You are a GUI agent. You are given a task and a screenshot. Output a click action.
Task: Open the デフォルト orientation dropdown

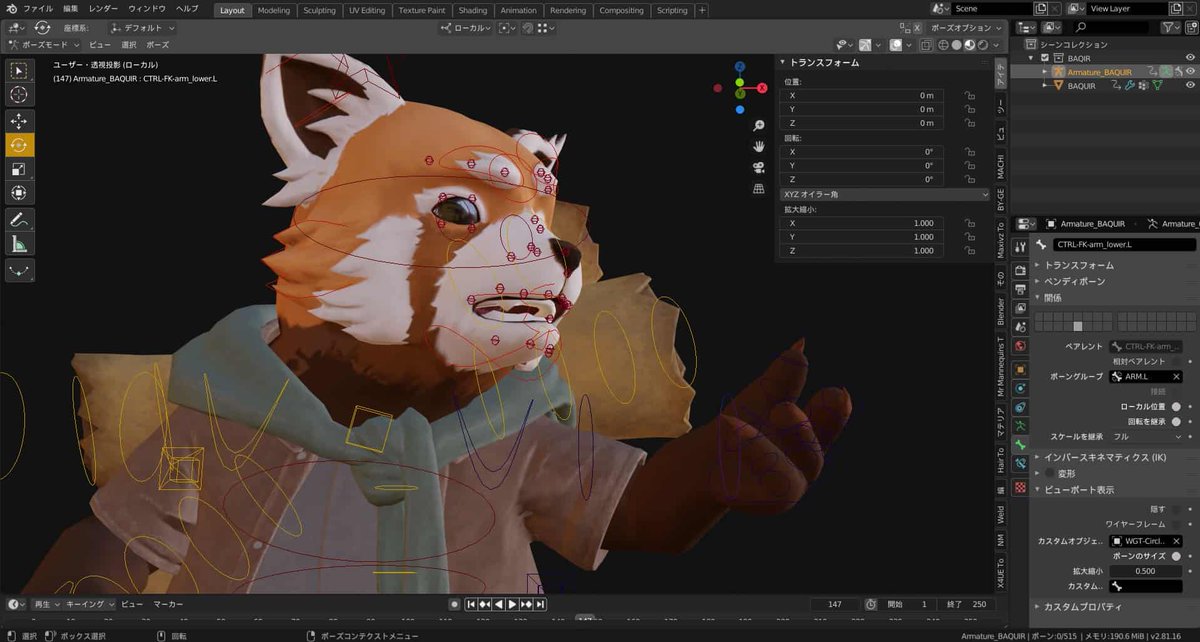pos(142,28)
